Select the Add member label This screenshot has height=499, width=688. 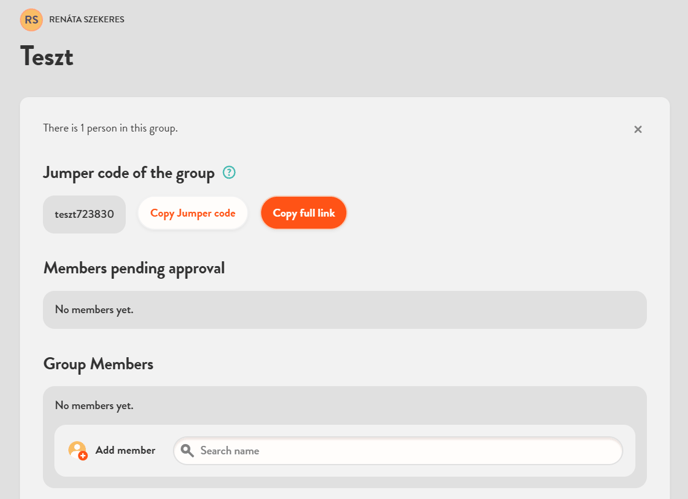coord(125,451)
